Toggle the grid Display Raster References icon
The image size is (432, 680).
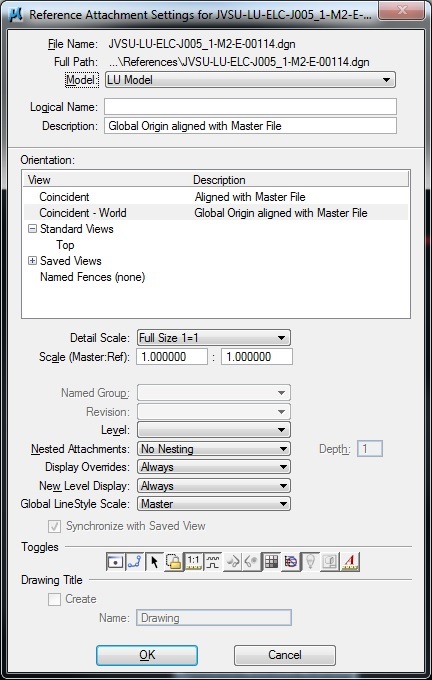point(271,562)
